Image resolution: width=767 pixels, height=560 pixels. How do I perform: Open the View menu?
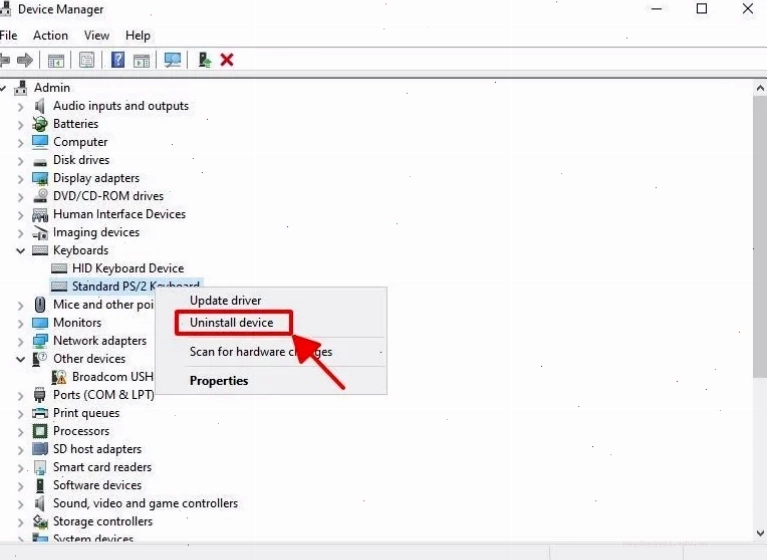(x=96, y=35)
